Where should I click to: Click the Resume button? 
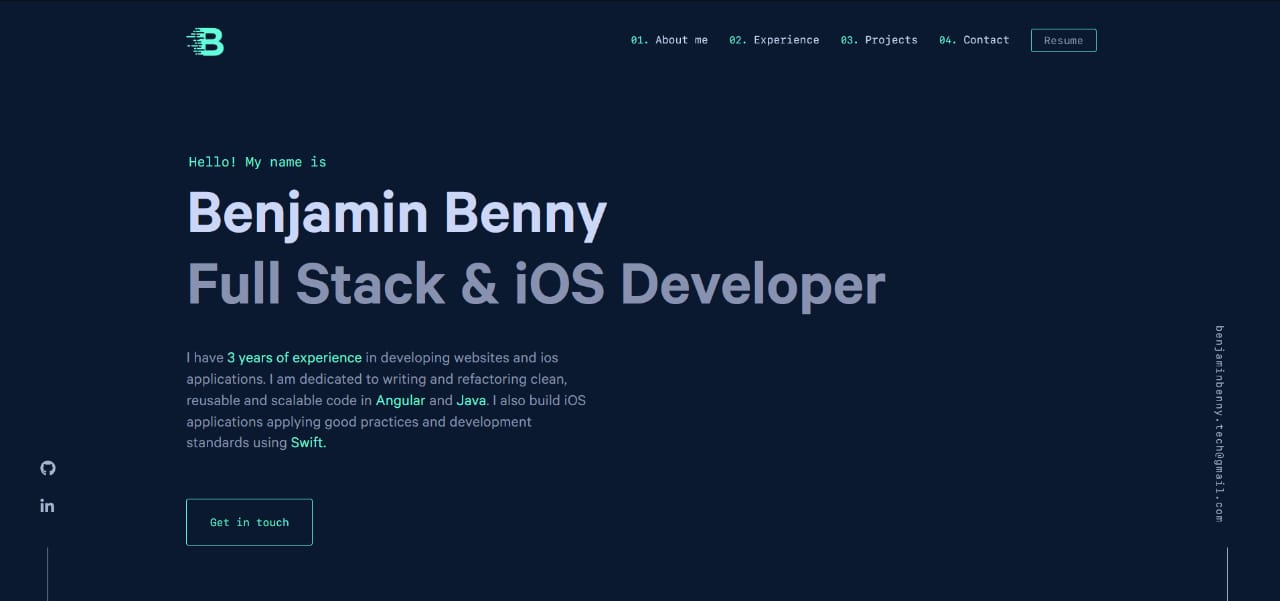(x=1063, y=40)
